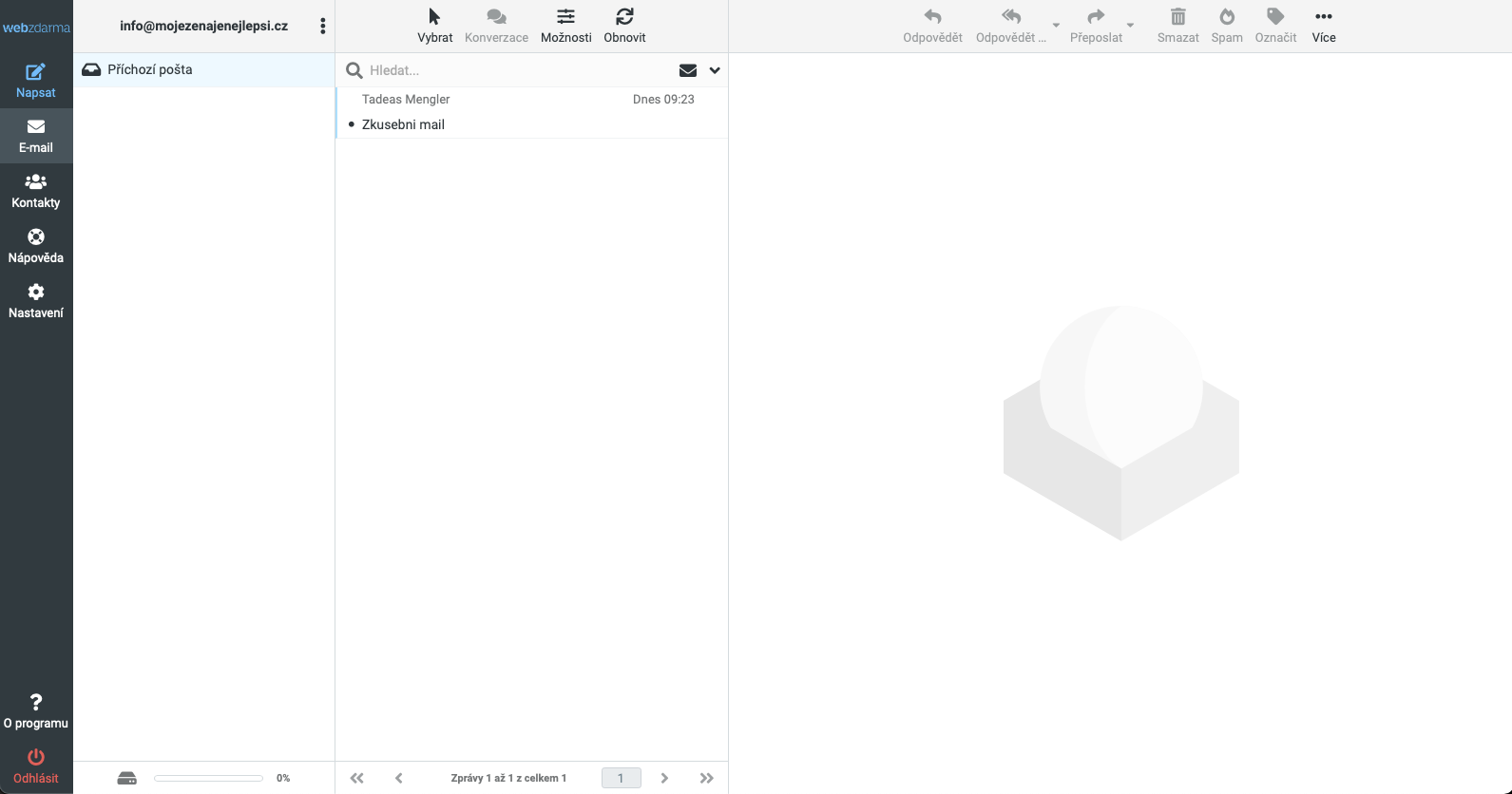Go to next page of messages
Image resolution: width=1512 pixels, height=794 pixels.
[664, 778]
